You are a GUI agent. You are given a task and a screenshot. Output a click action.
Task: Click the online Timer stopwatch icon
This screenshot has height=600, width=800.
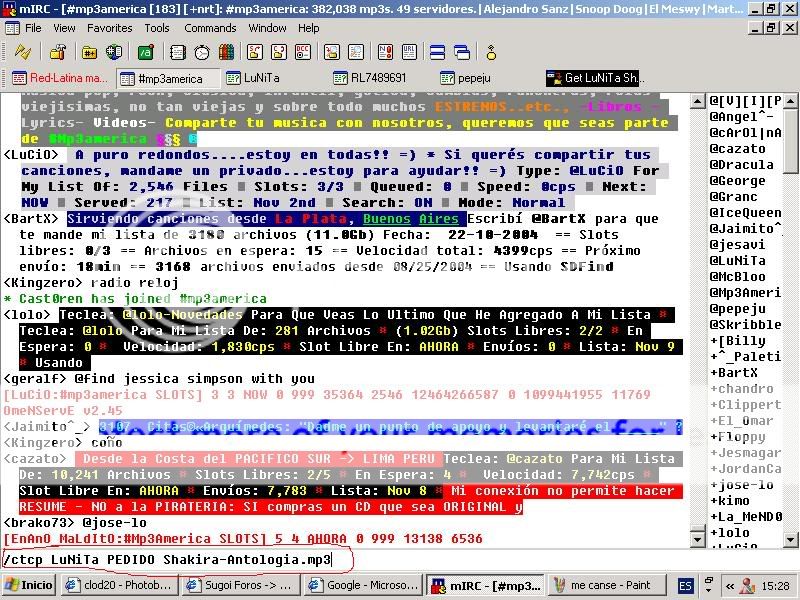[x=202, y=52]
